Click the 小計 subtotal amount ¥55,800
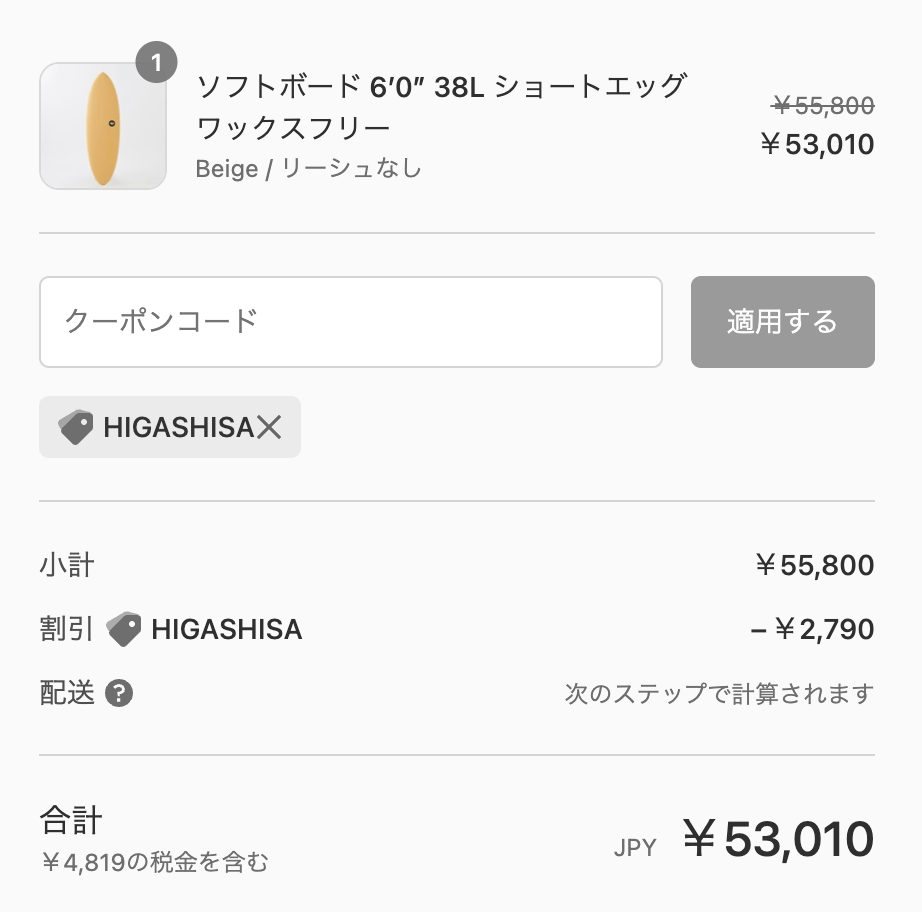Screen dimensions: 922x912 (815, 565)
